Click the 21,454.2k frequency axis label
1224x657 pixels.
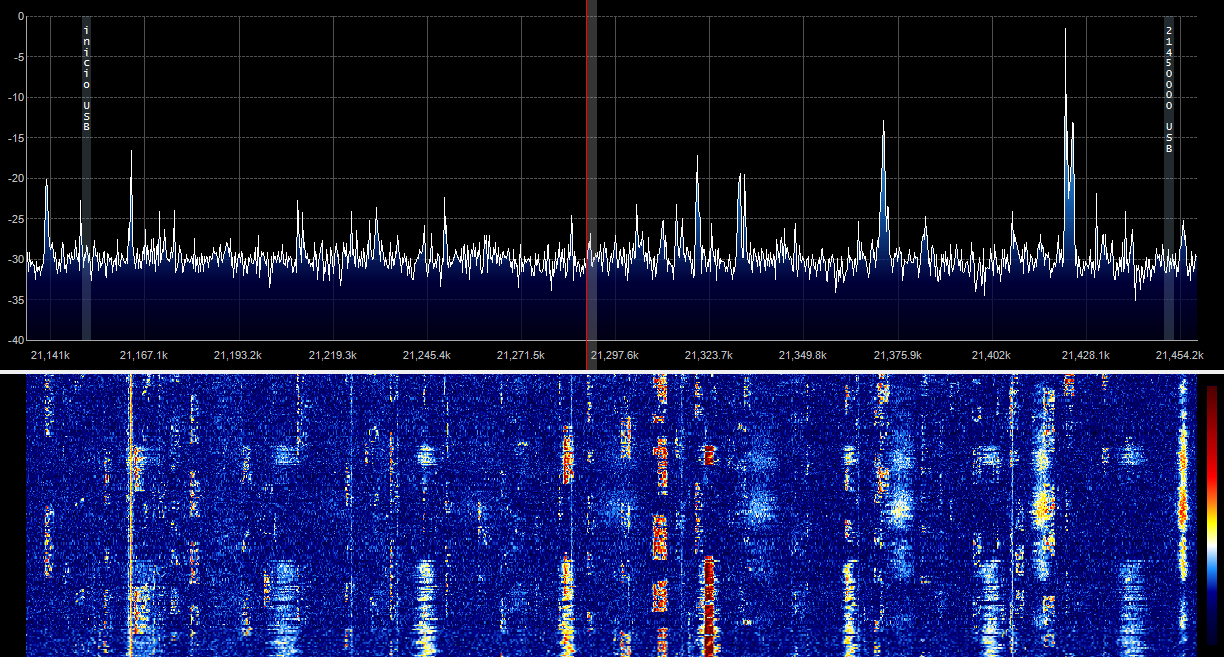(x=1180, y=355)
